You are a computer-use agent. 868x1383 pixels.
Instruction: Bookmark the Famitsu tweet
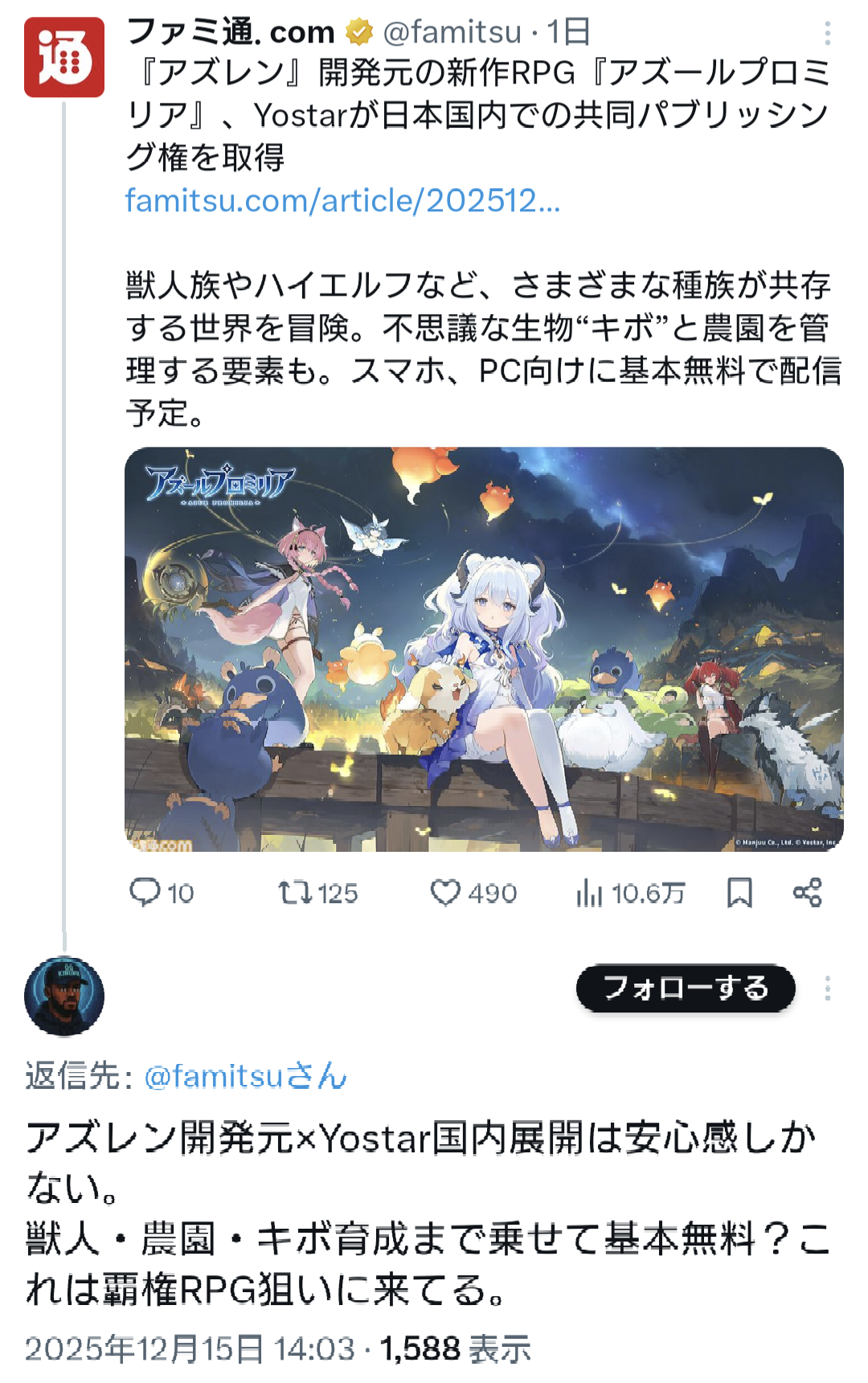739,892
